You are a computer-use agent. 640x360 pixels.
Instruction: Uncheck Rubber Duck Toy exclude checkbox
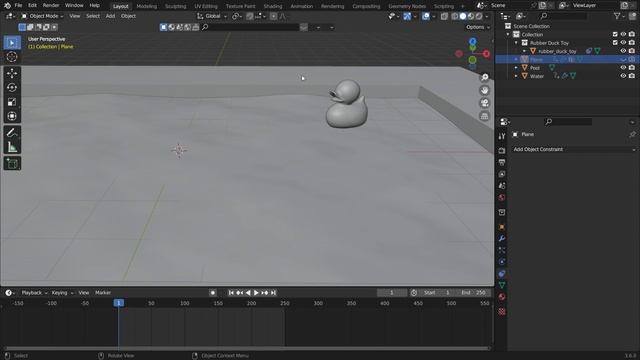click(x=615, y=42)
